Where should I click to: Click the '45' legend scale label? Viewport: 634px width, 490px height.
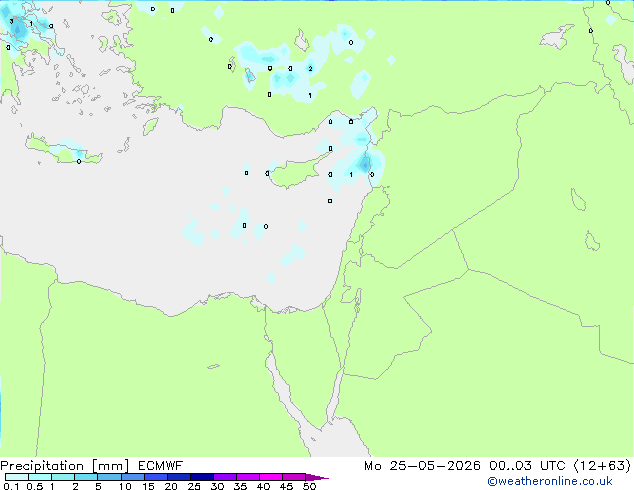[x=286, y=486]
